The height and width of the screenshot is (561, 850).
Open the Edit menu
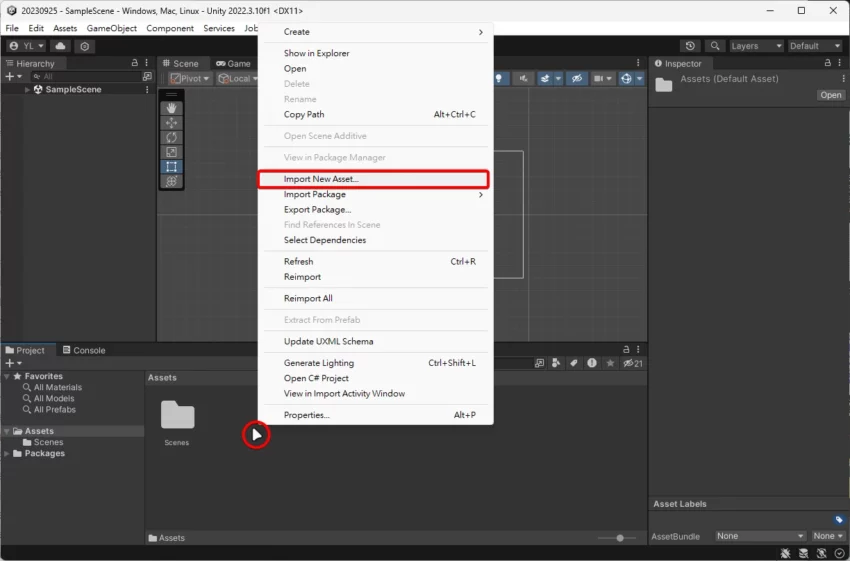coord(36,28)
